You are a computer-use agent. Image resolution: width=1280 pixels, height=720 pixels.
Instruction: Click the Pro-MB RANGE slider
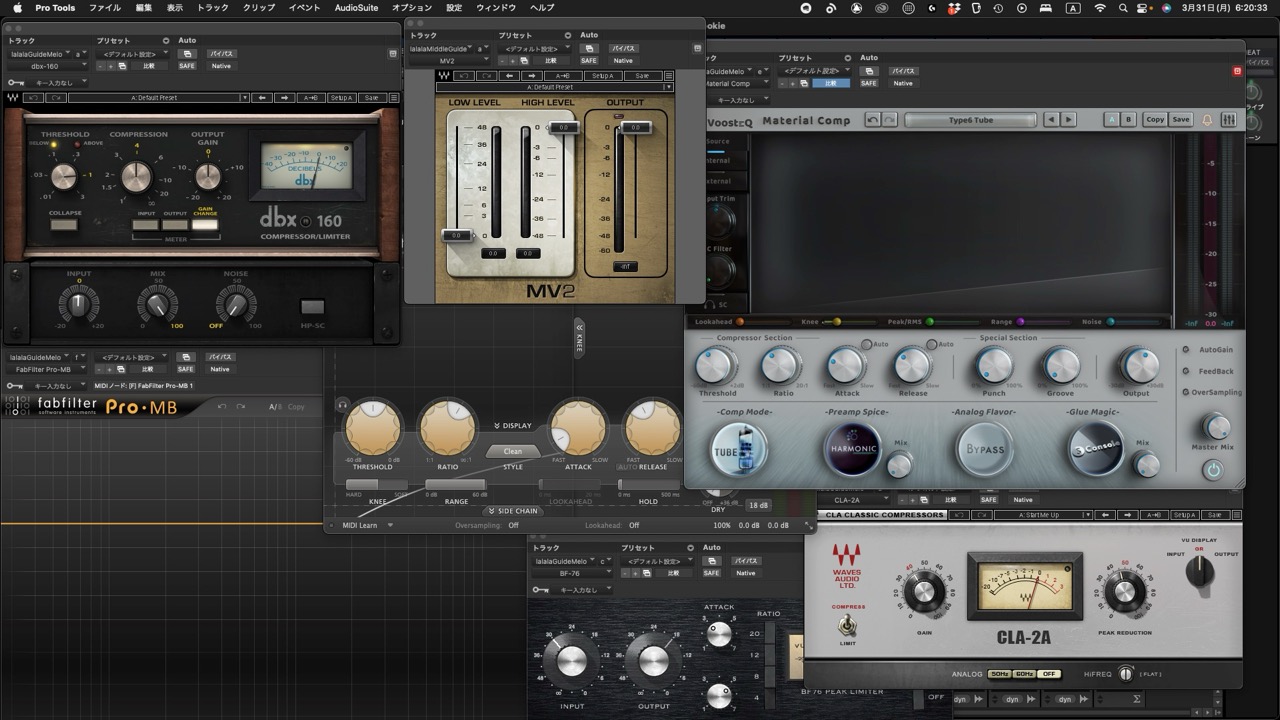click(456, 484)
